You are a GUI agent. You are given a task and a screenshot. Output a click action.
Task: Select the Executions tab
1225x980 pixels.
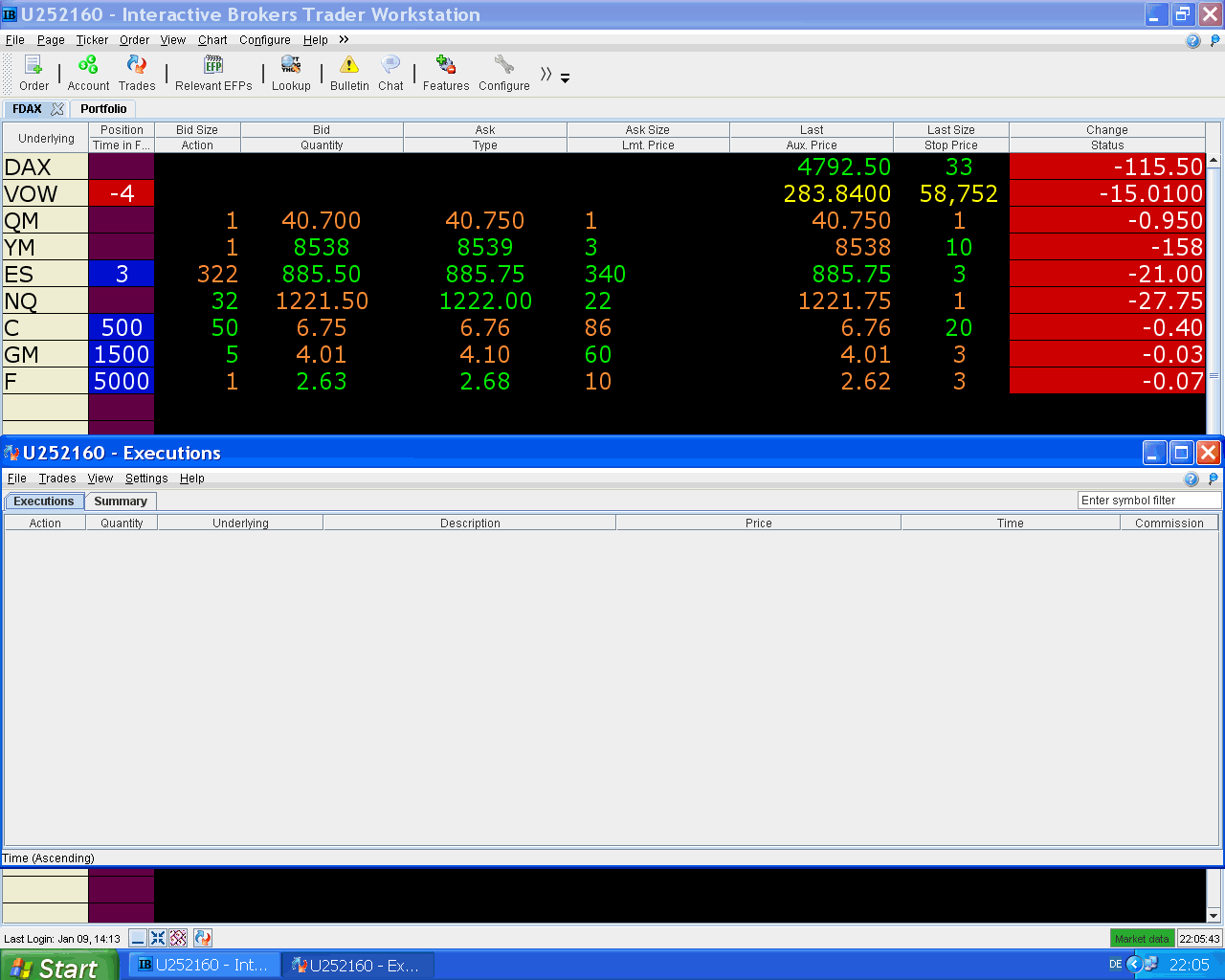(x=44, y=501)
